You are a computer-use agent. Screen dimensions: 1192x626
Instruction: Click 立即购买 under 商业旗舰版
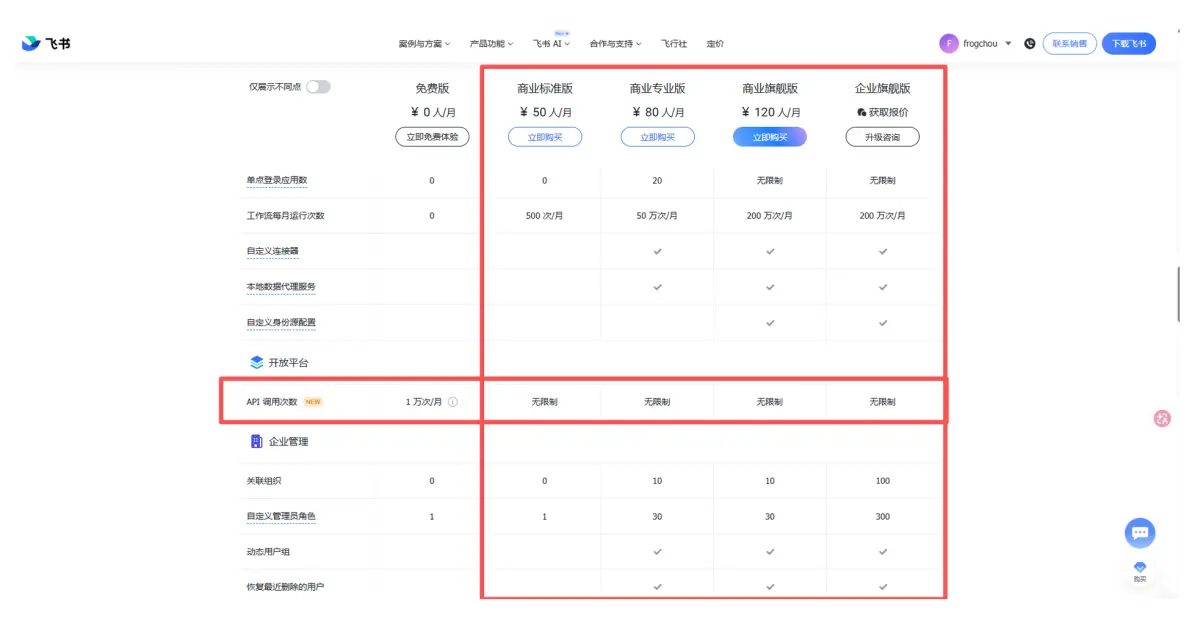770,137
